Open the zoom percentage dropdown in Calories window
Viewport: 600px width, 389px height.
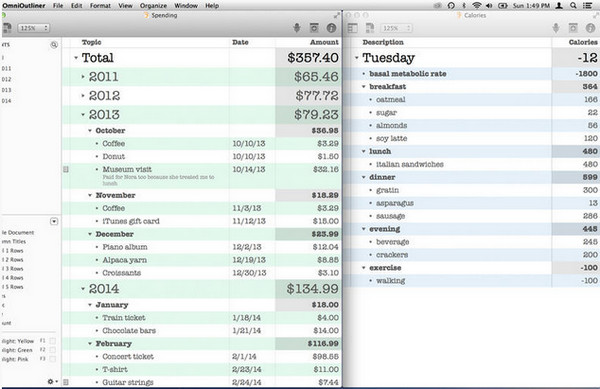click(x=396, y=28)
